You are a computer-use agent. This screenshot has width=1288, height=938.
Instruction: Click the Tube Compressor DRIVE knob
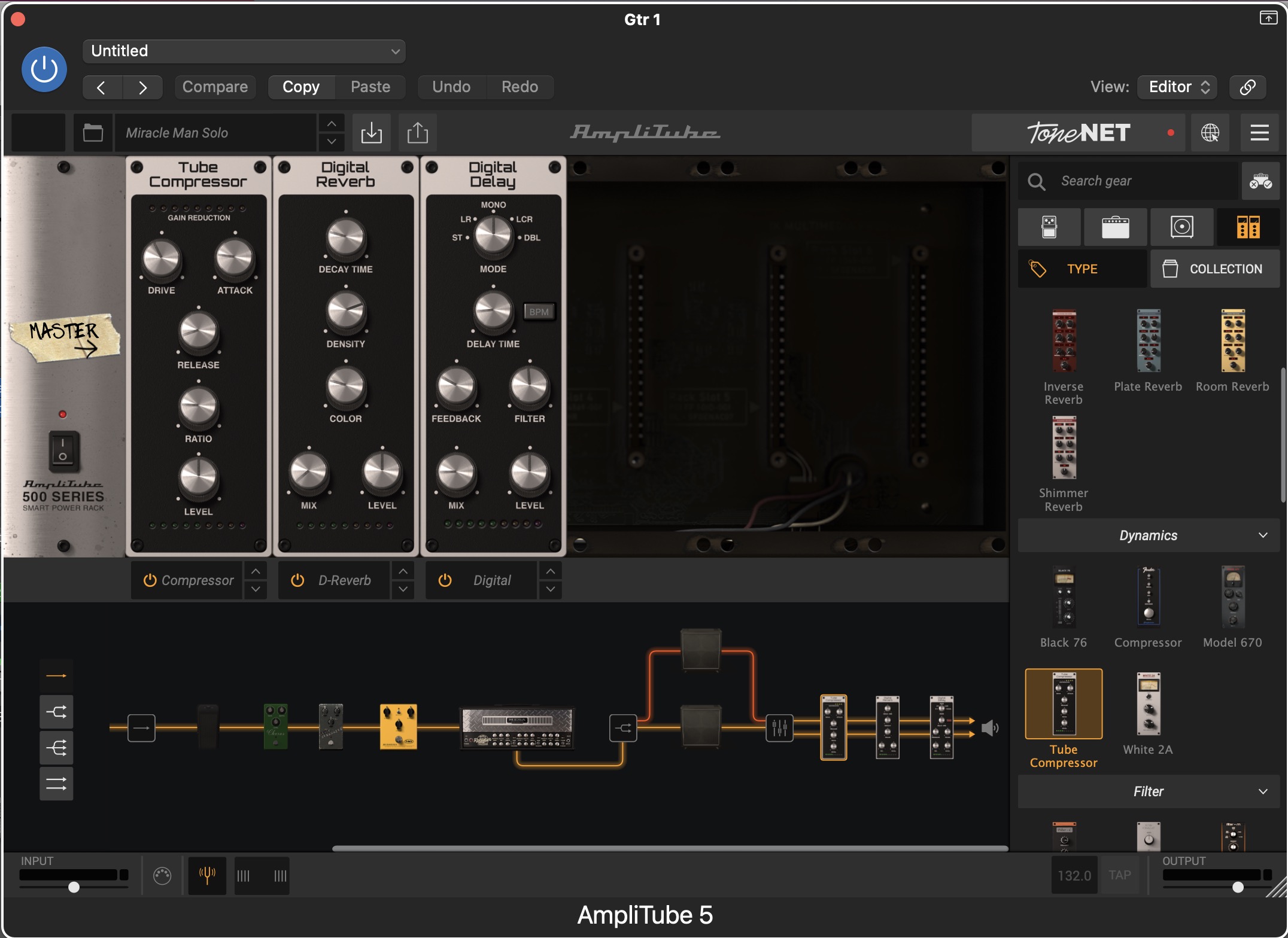[162, 260]
